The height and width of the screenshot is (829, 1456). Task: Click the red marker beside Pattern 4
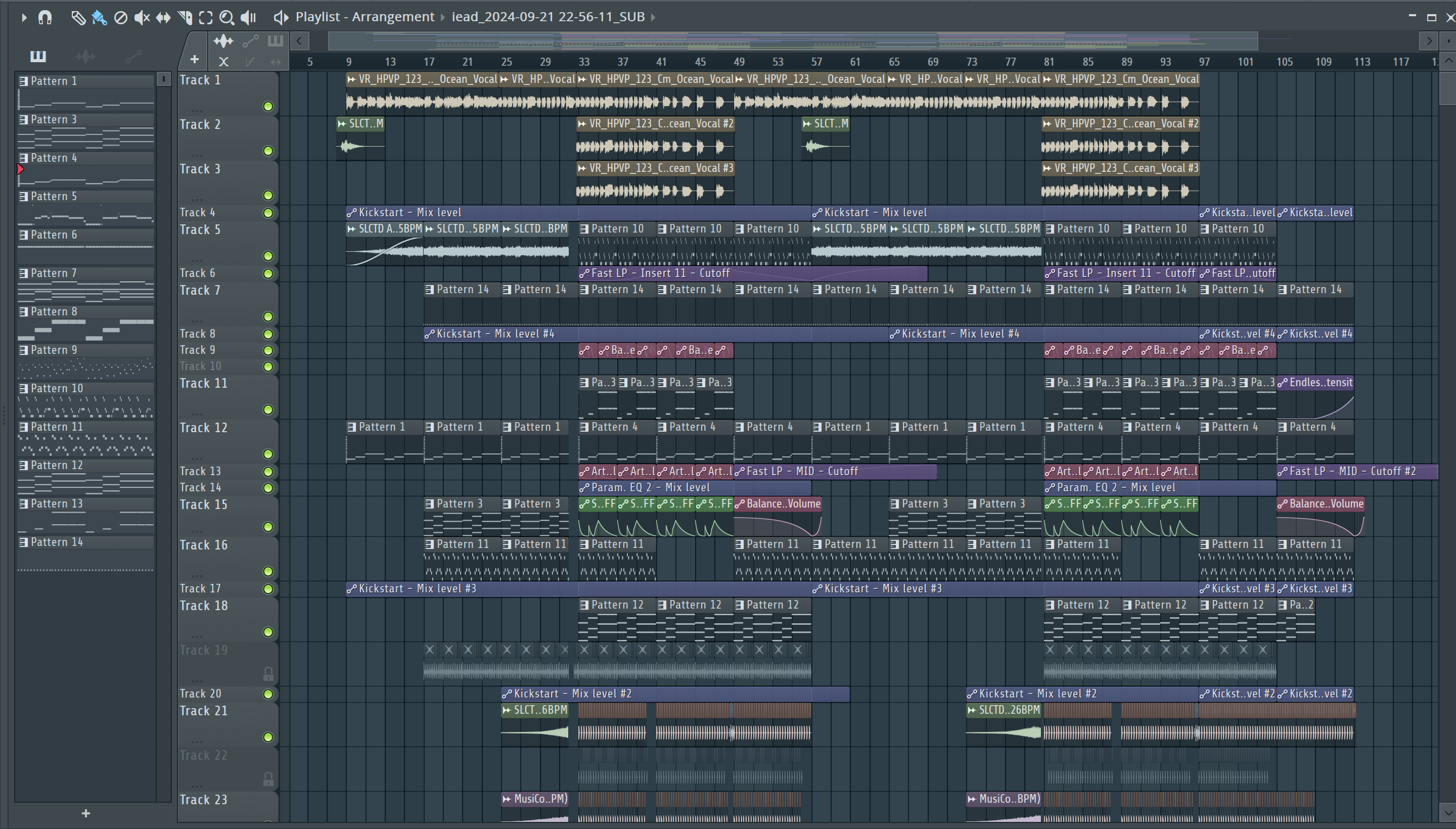click(x=21, y=169)
